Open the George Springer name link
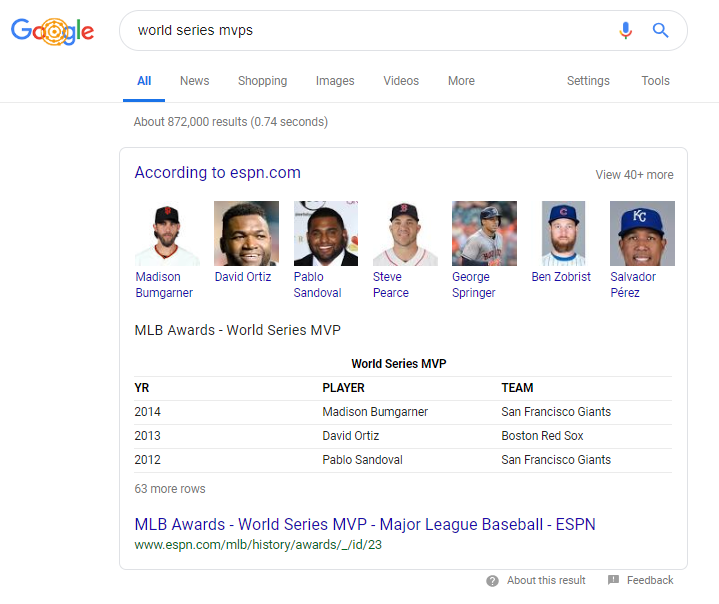The height and width of the screenshot is (604, 719). (x=474, y=285)
